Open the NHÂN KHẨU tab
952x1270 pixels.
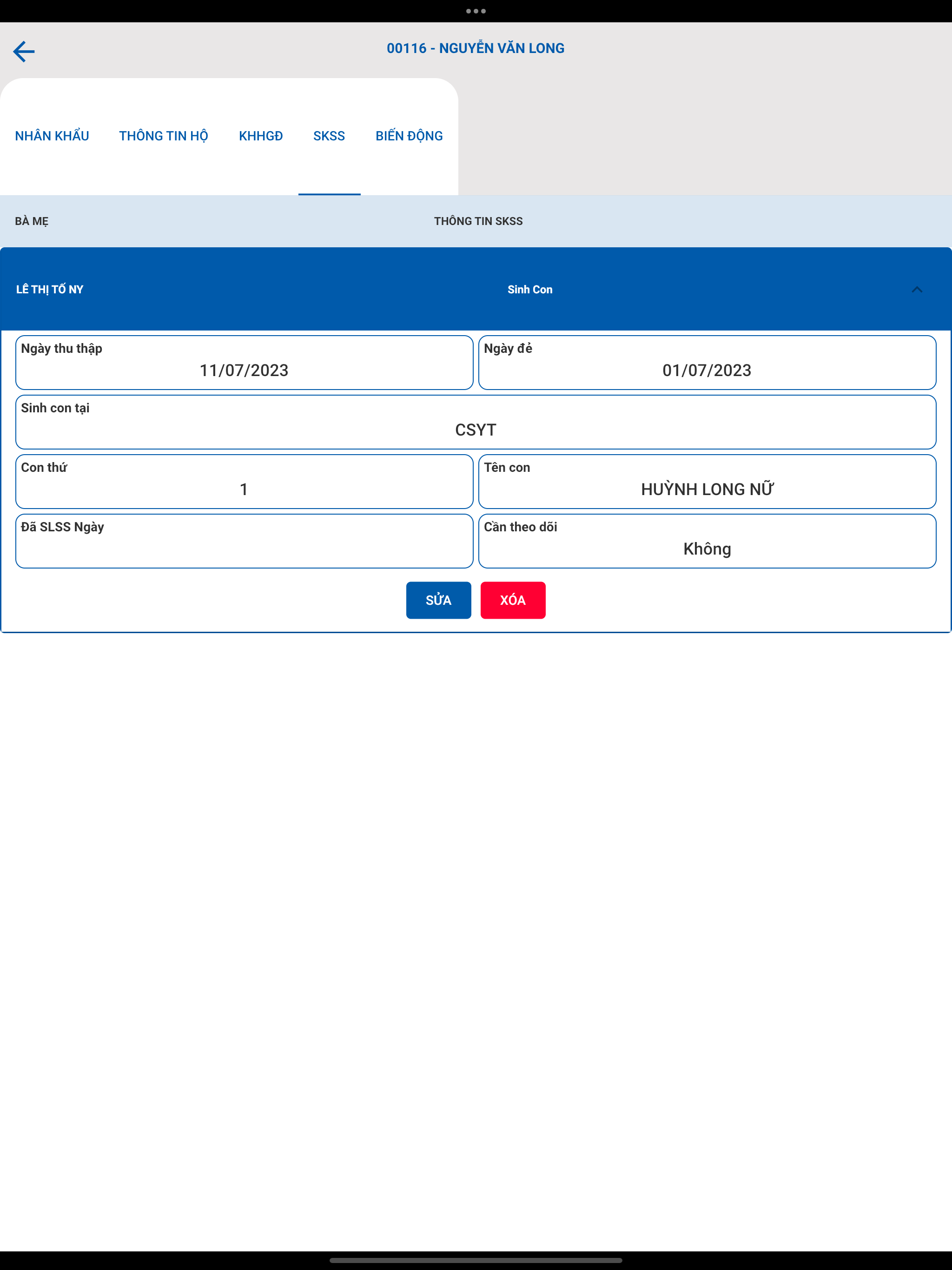[52, 136]
